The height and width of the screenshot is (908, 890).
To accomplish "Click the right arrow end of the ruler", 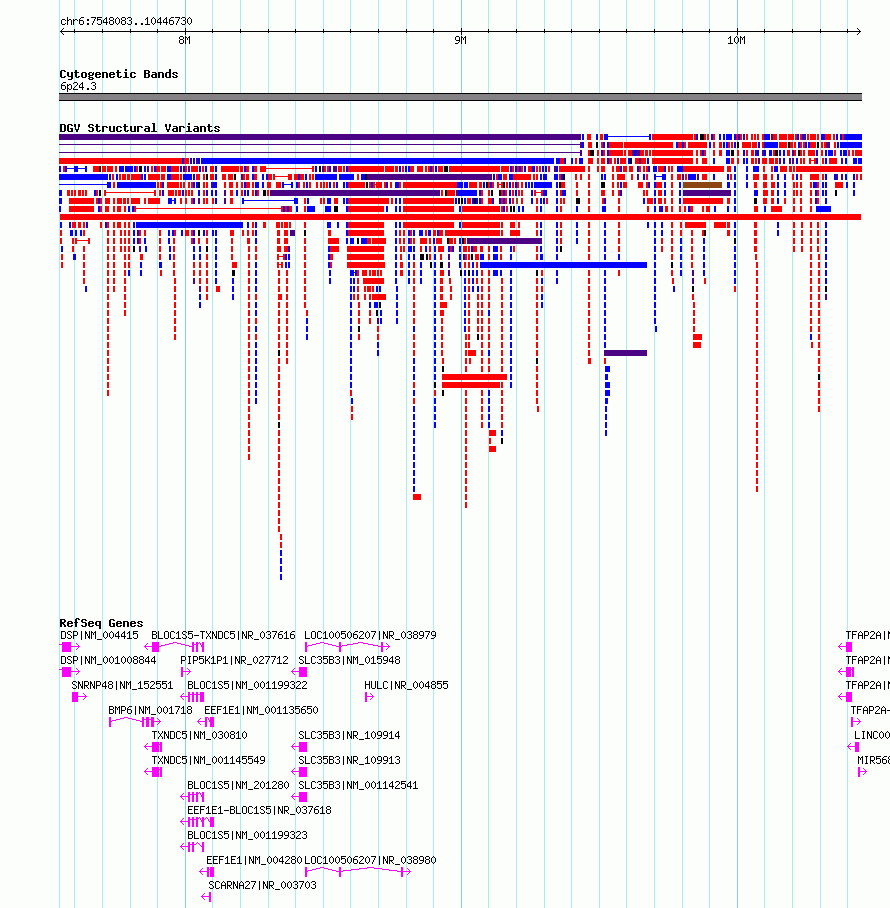I will (x=858, y=31).
